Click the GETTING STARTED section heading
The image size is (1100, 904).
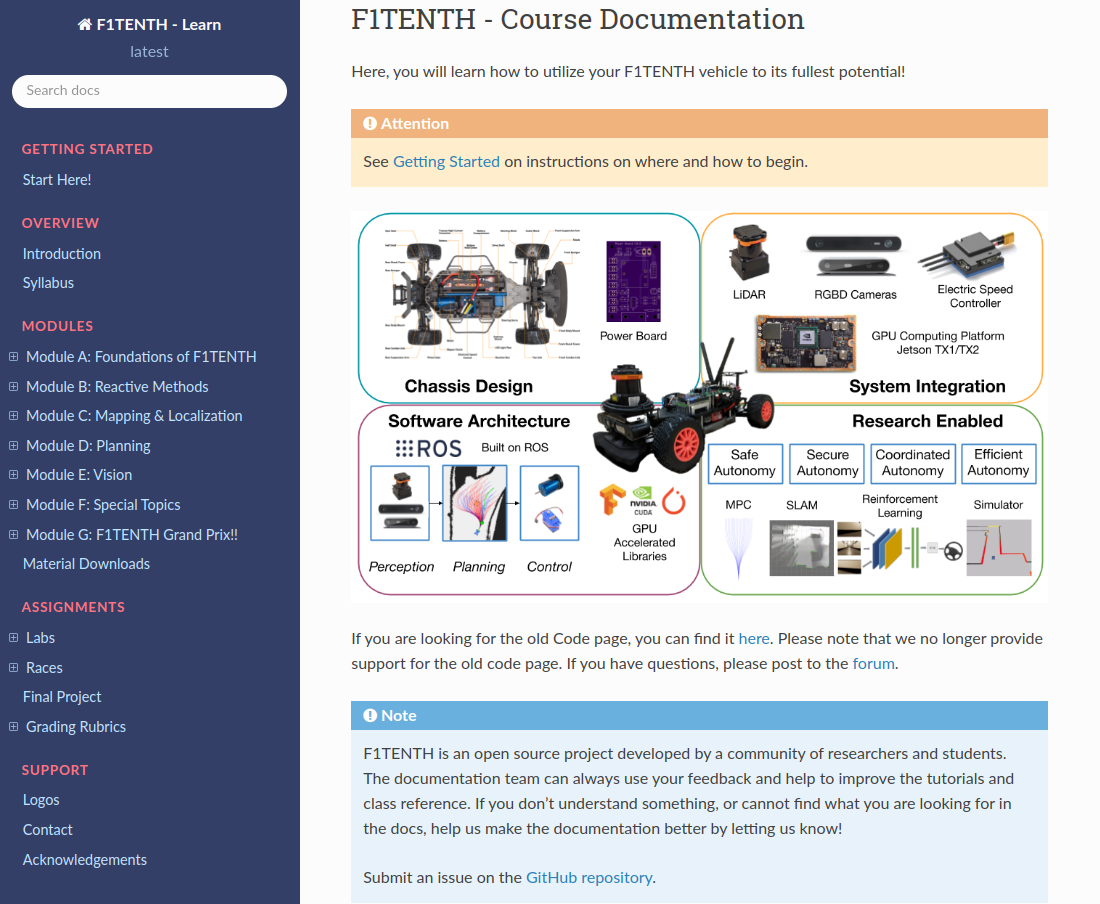click(x=87, y=149)
